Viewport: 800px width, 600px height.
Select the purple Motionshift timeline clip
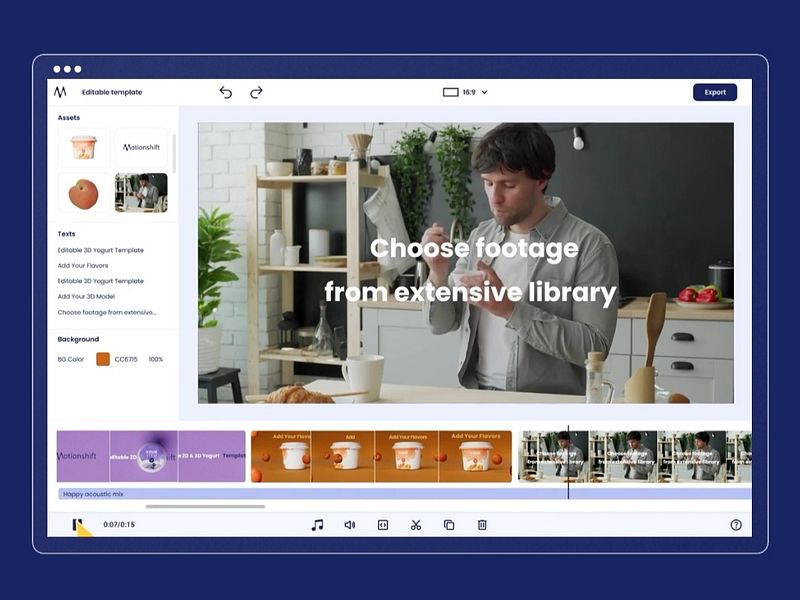(151, 456)
